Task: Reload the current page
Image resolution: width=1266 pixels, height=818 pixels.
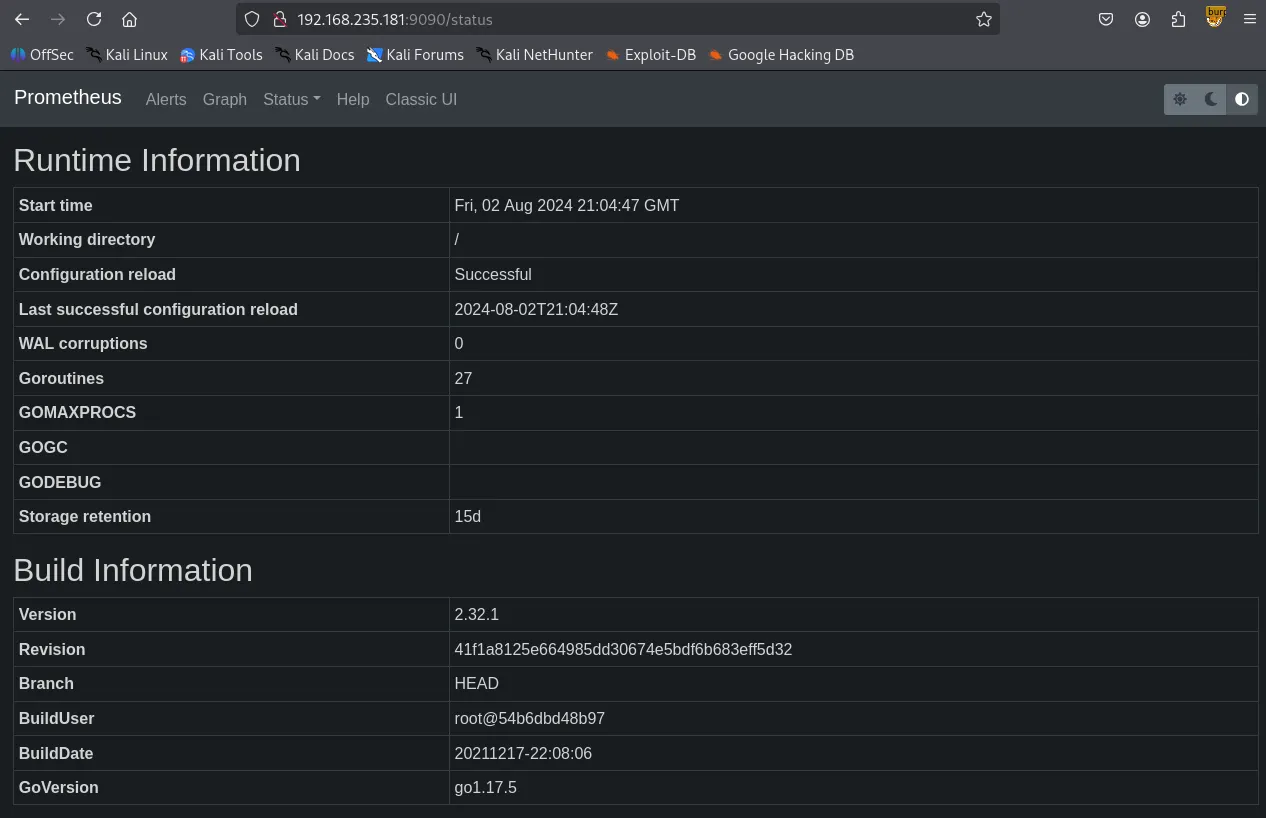Action: 94,19
